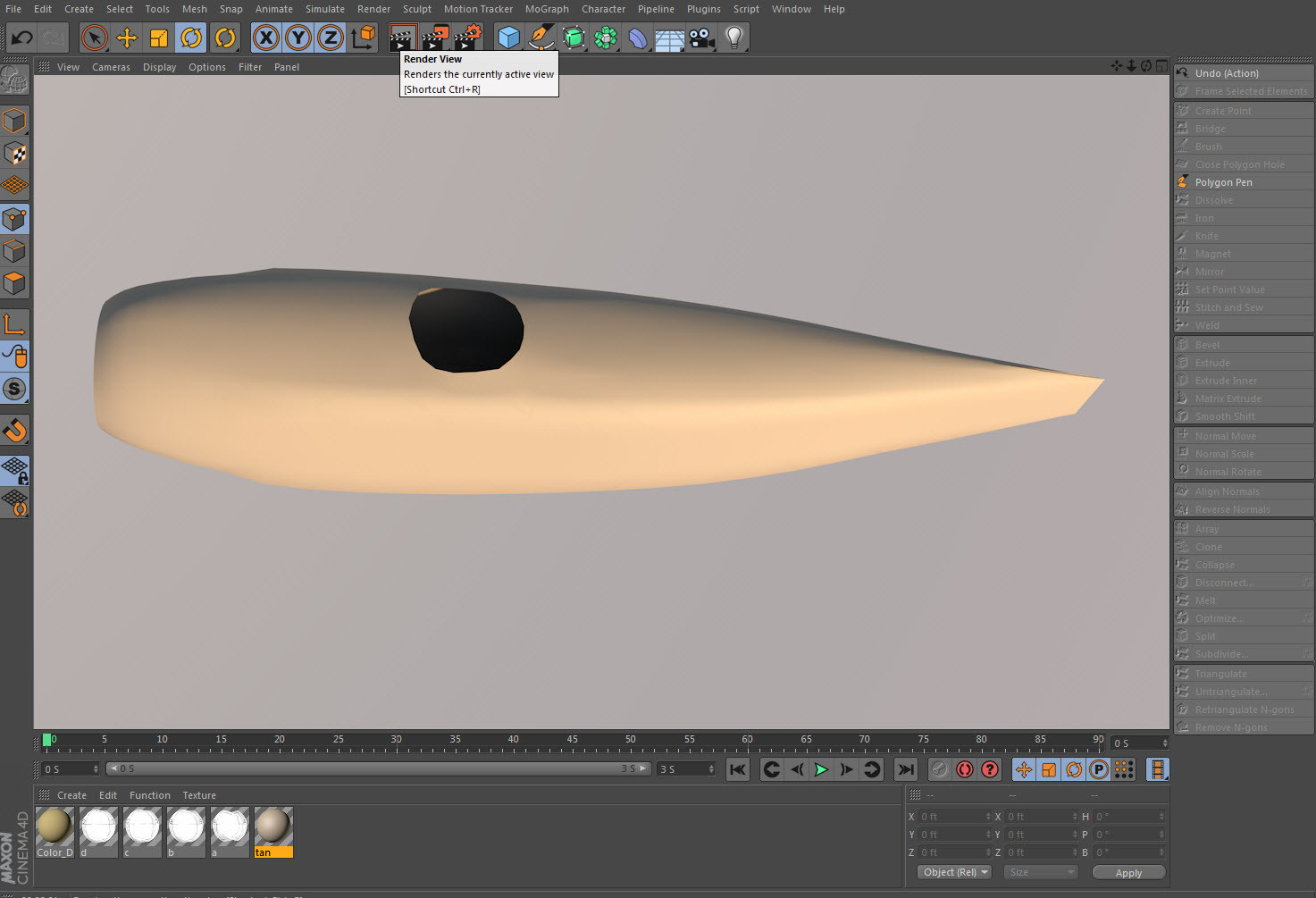The image size is (1316, 898).
Task: Open viewport Cameras menu
Action: 111,67
